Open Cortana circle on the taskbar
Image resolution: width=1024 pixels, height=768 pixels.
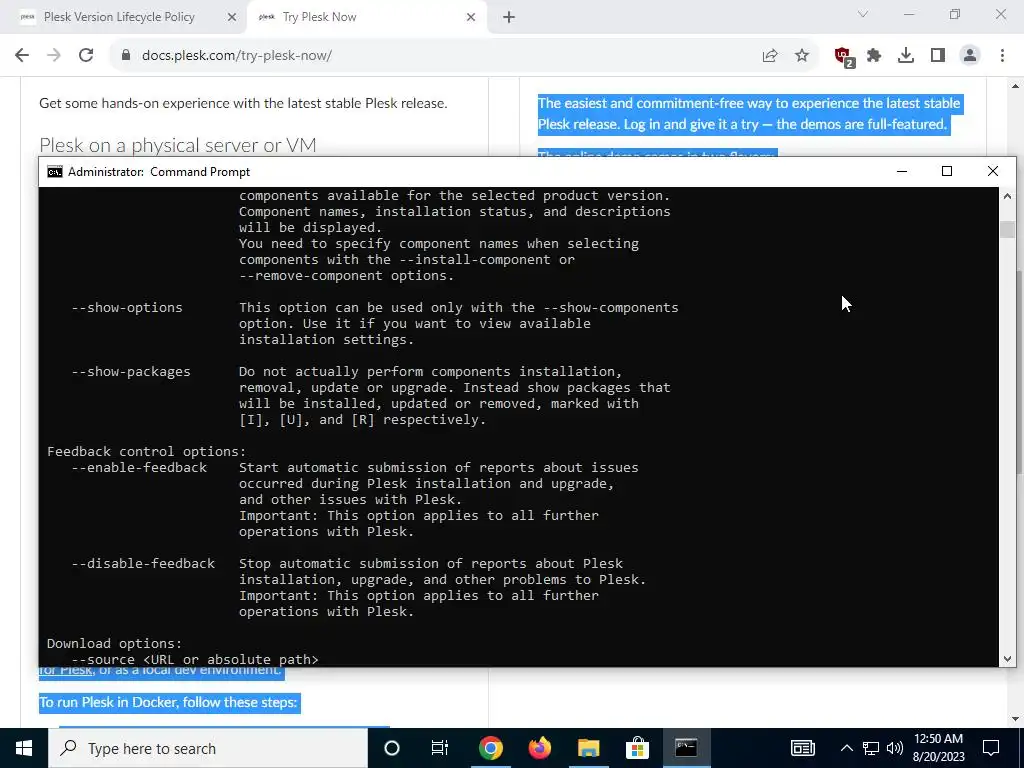(x=392, y=748)
